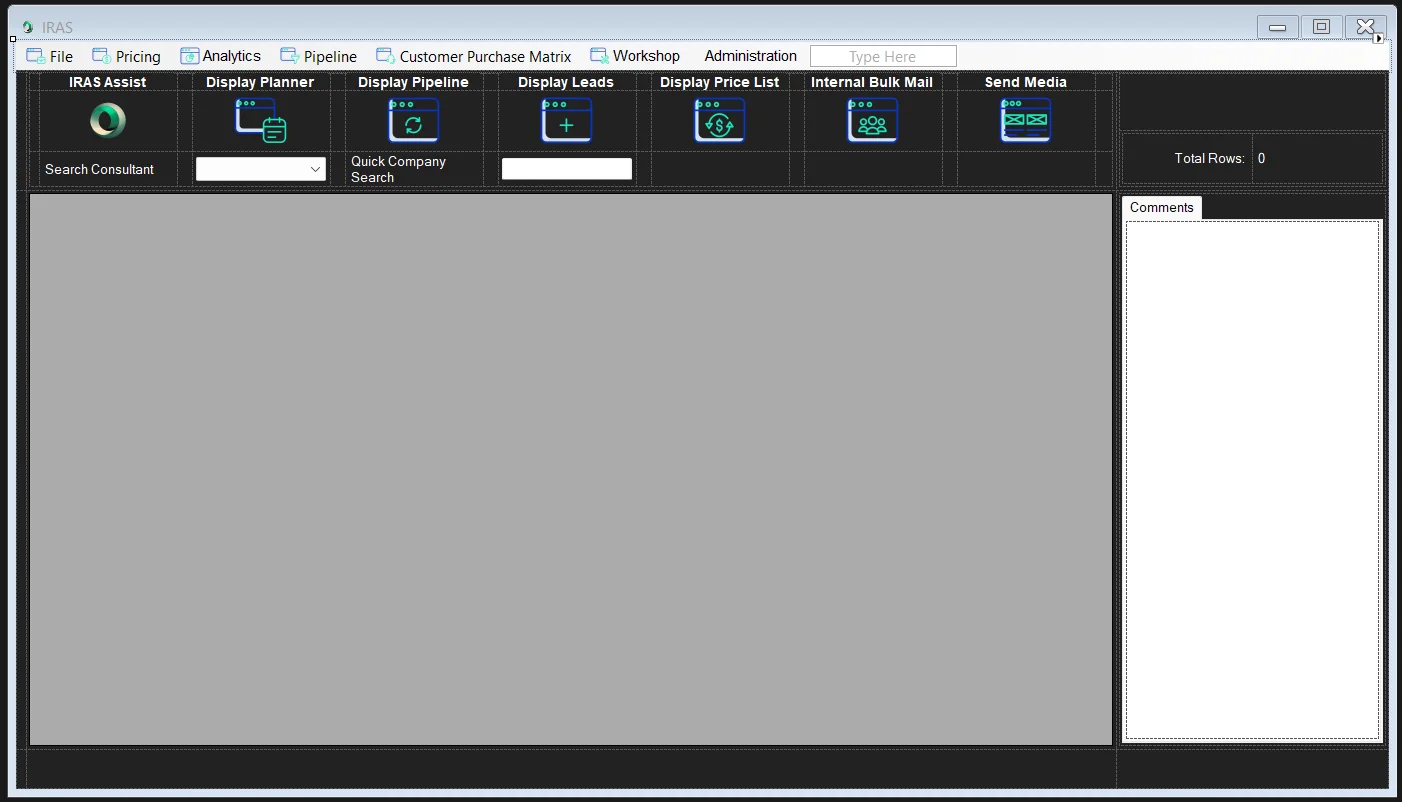The height and width of the screenshot is (802, 1402).
Task: Open the File menu
Action: click(50, 57)
